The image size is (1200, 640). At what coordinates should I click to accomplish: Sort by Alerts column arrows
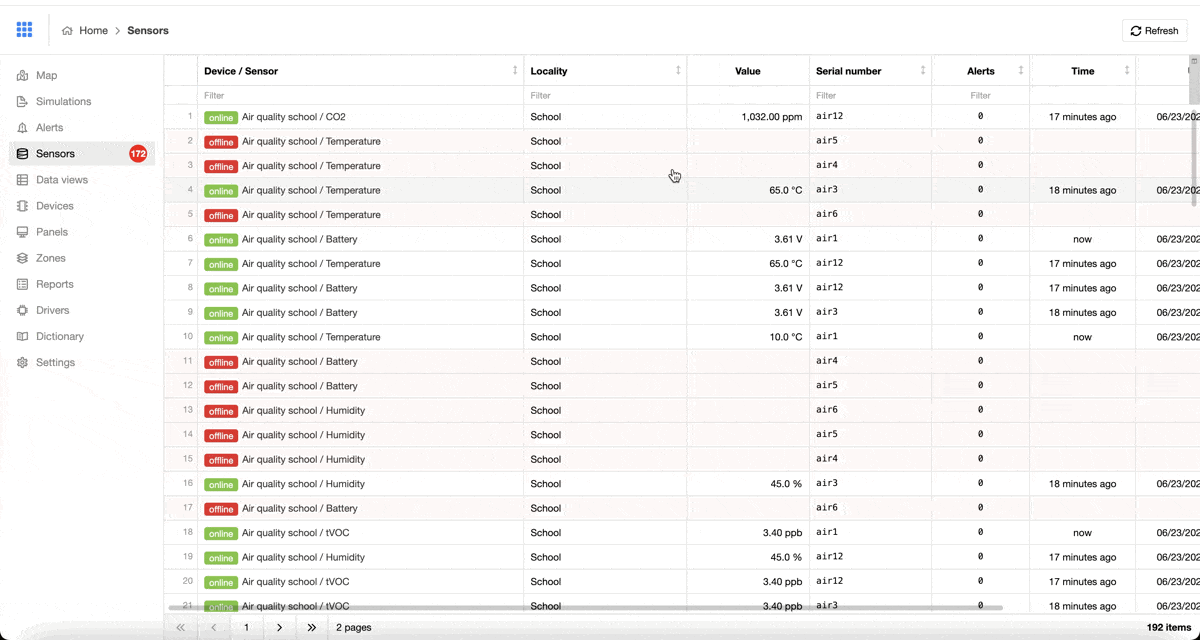click(1021, 71)
